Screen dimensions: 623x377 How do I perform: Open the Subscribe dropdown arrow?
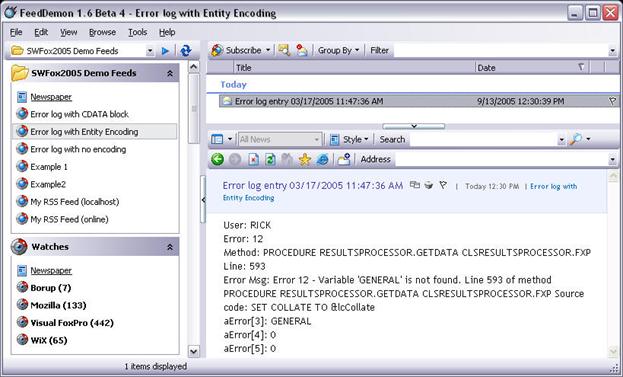coord(268,50)
